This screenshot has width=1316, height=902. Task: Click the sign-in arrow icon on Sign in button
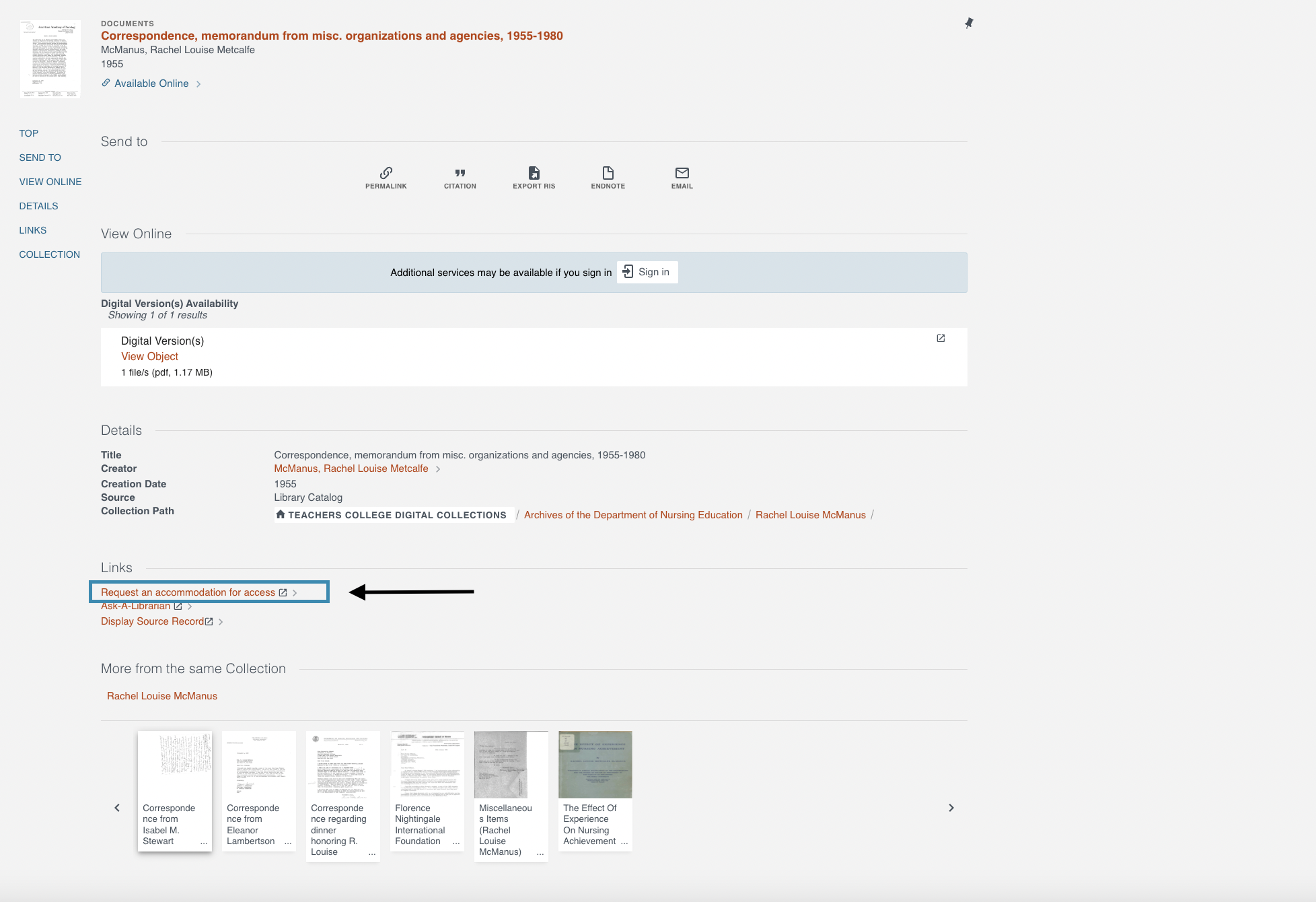(628, 272)
